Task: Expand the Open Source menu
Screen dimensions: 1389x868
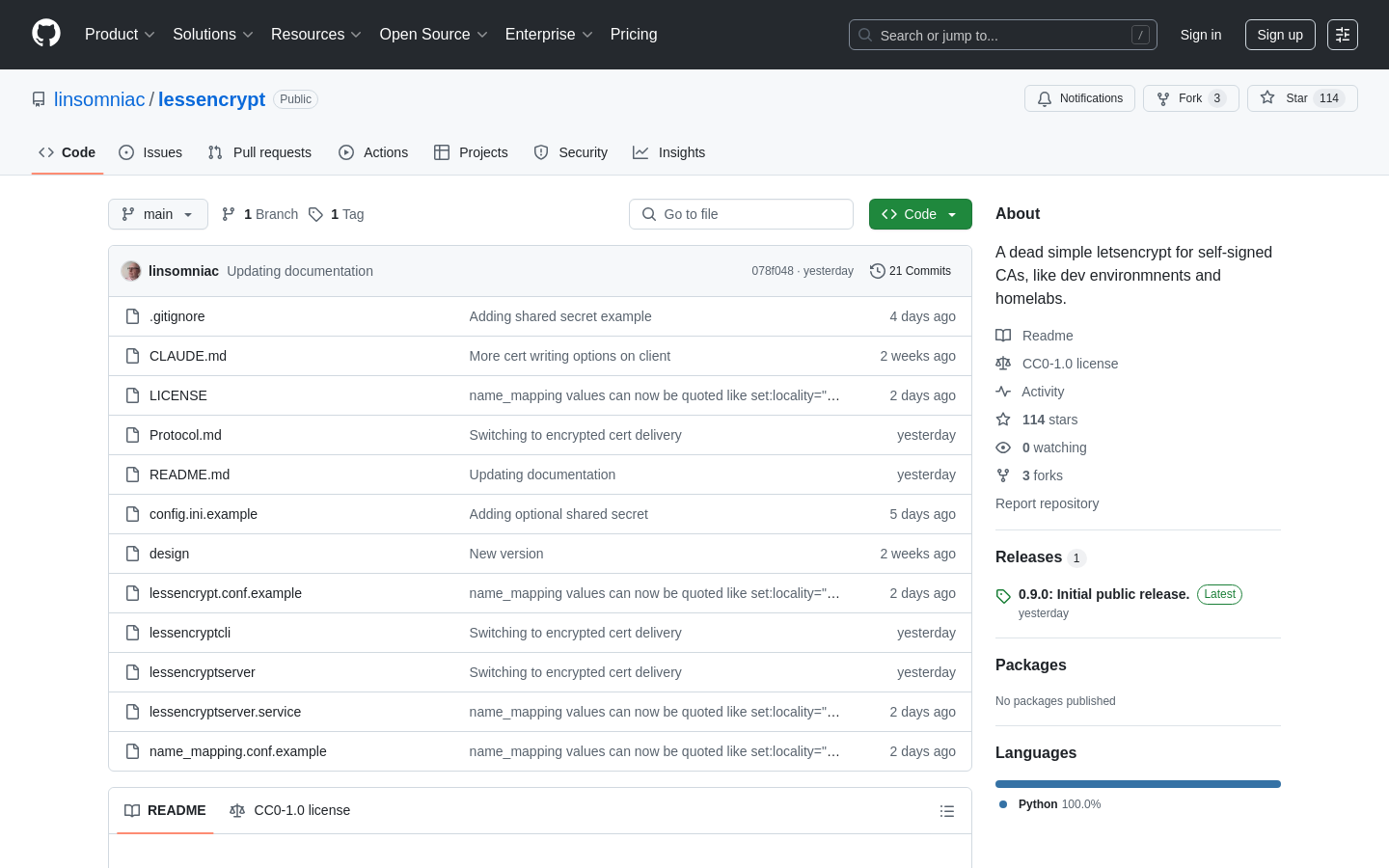Action: point(434,34)
